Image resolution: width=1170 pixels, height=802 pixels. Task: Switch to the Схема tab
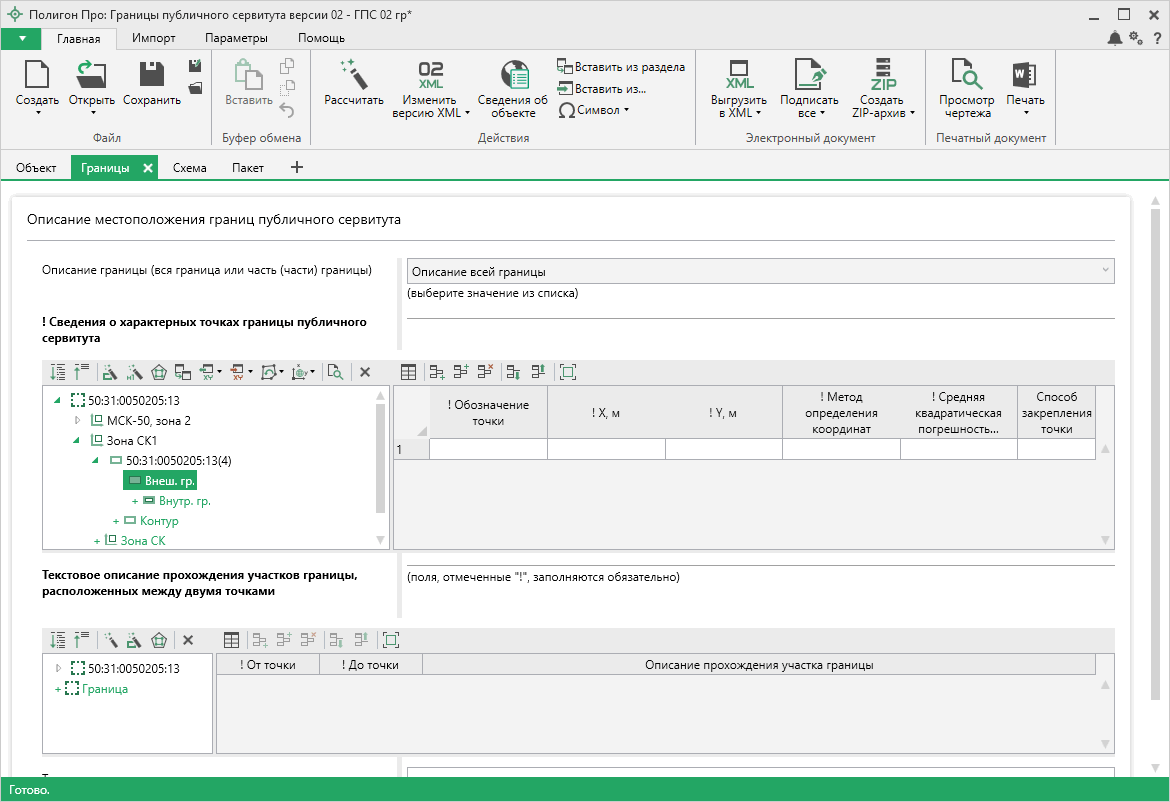(x=189, y=168)
